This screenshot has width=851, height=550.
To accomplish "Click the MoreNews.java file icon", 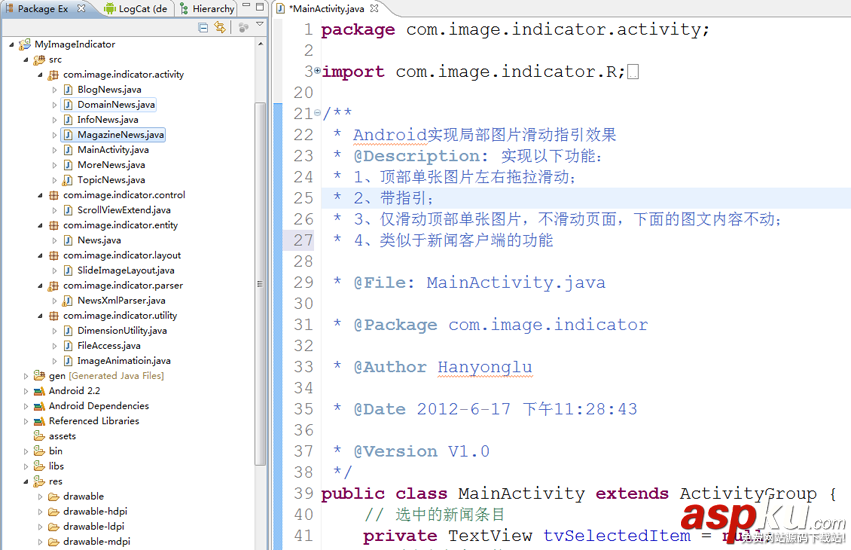I will click(68, 165).
